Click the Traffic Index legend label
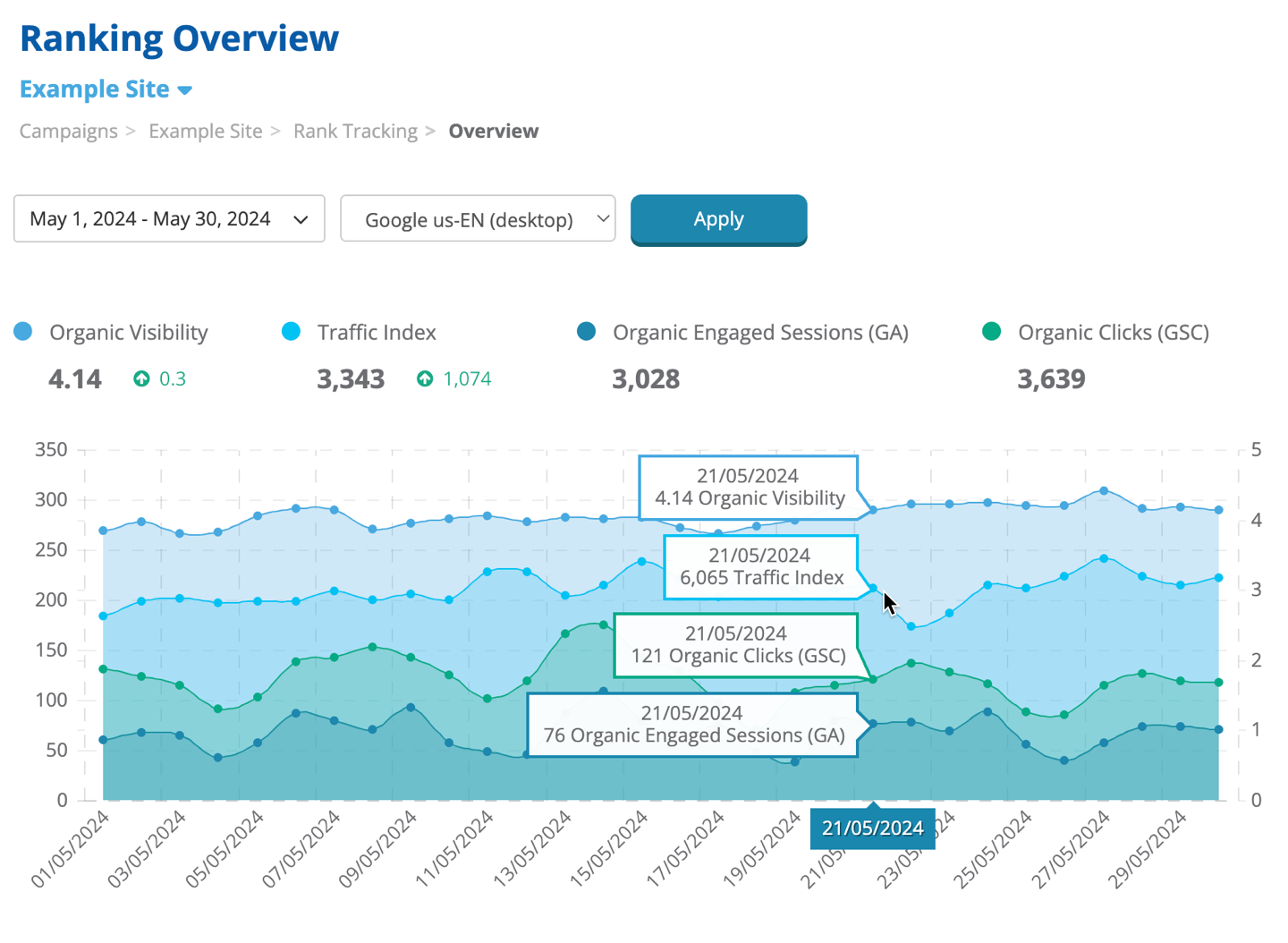The height and width of the screenshot is (943, 1288). (x=377, y=333)
